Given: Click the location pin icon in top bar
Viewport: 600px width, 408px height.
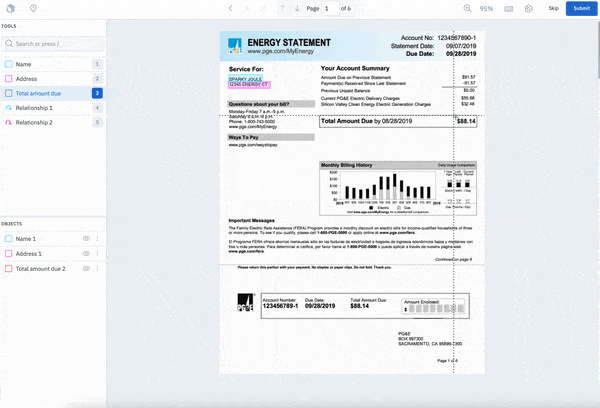Looking at the screenshot, I should (x=33, y=8).
